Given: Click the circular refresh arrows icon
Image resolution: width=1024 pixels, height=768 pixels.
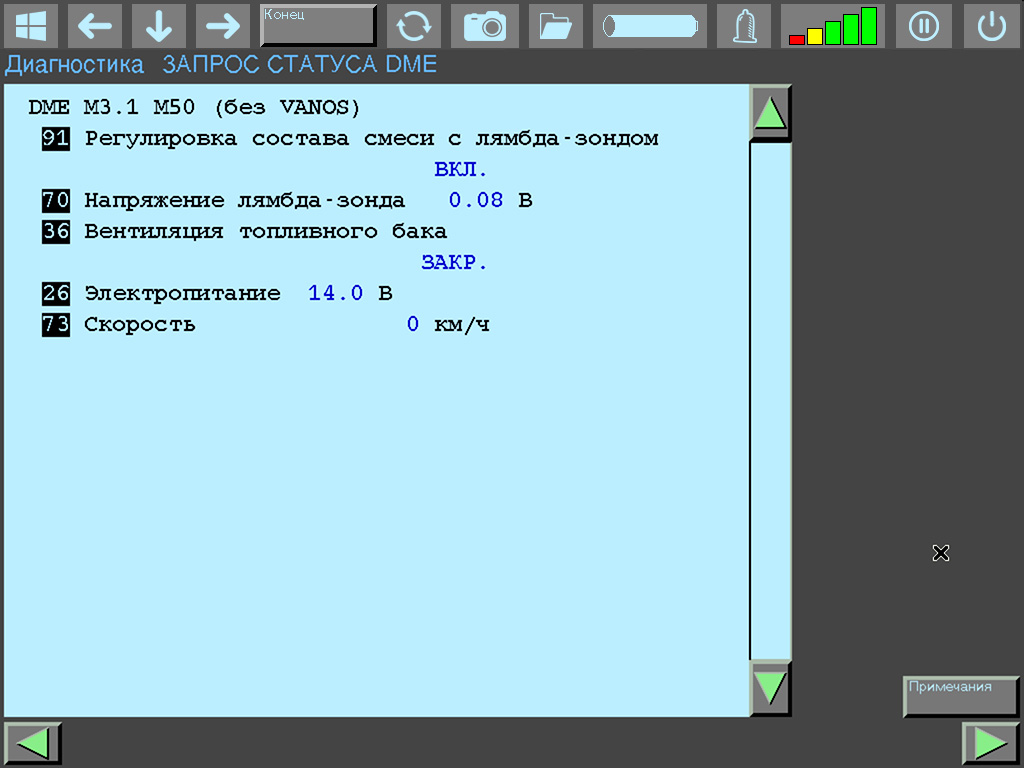Looking at the screenshot, I should 414,26.
